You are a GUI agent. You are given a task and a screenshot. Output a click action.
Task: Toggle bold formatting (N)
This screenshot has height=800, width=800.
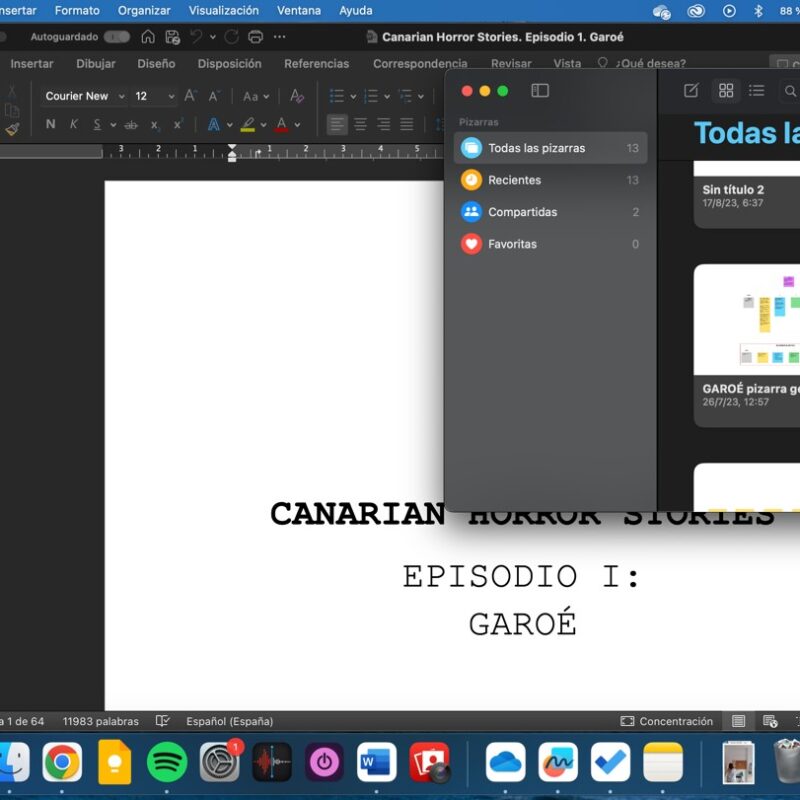(x=51, y=125)
